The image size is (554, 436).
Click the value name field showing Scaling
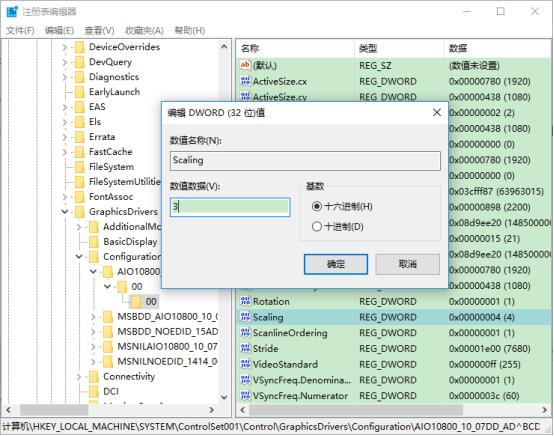[x=305, y=161]
